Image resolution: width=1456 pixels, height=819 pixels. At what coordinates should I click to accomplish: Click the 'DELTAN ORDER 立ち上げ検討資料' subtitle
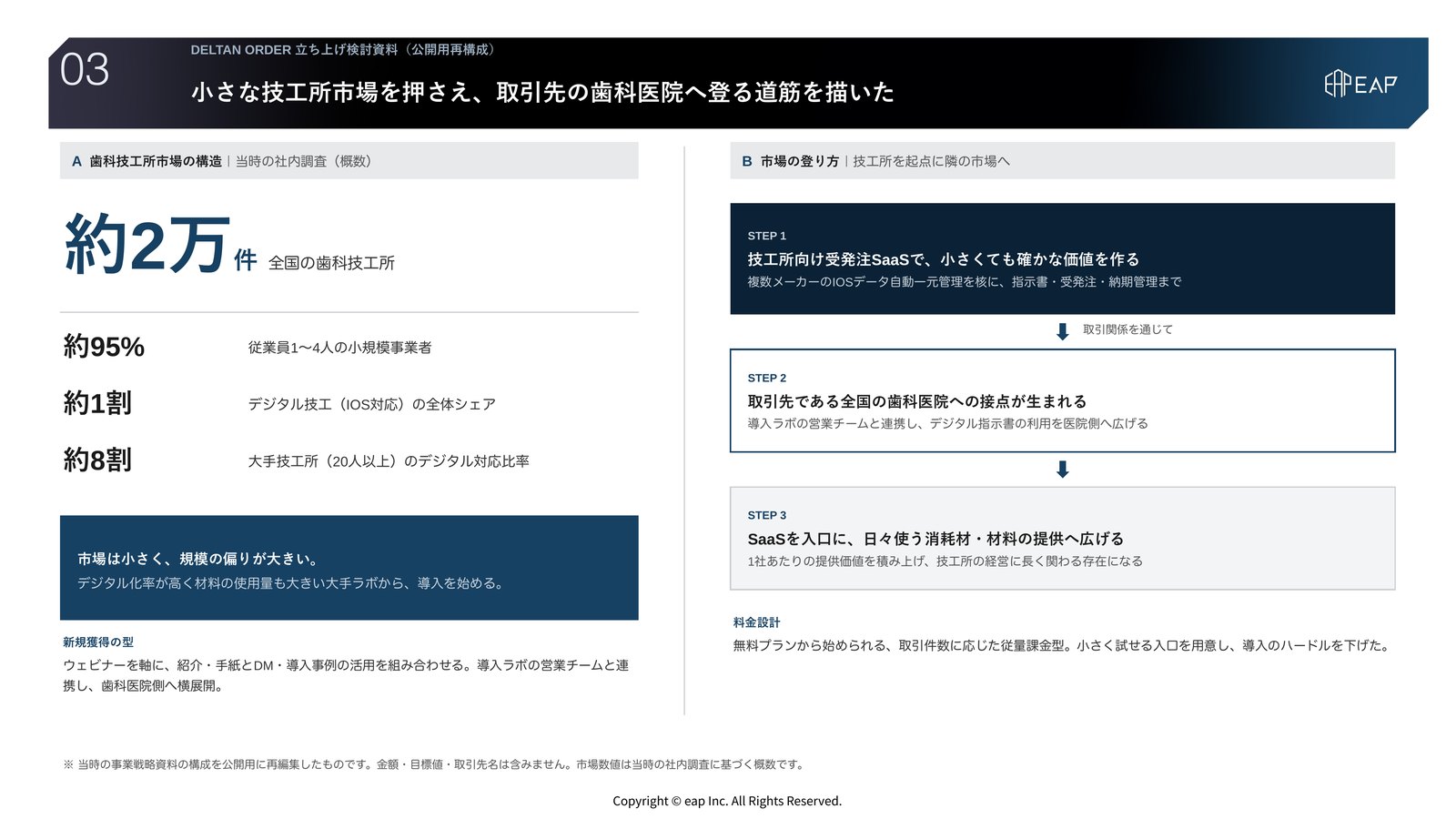coord(345,49)
